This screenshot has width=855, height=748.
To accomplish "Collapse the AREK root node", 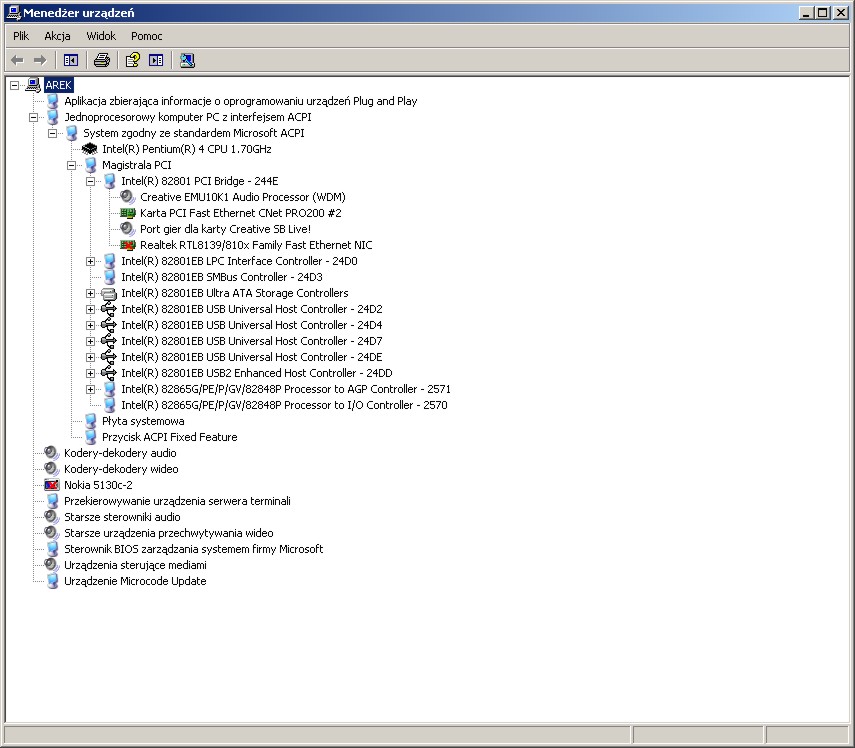I will (15, 85).
